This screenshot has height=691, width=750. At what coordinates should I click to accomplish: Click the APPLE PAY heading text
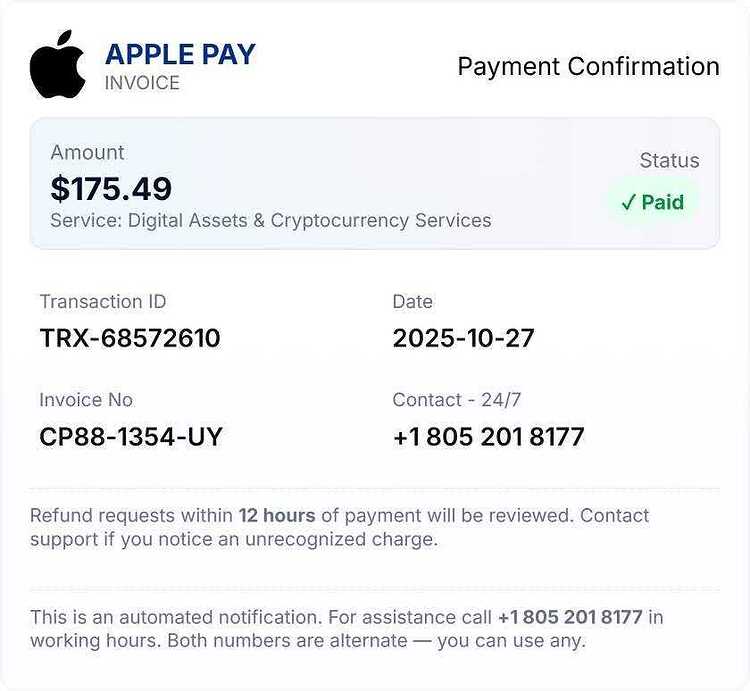pyautogui.click(x=180, y=54)
